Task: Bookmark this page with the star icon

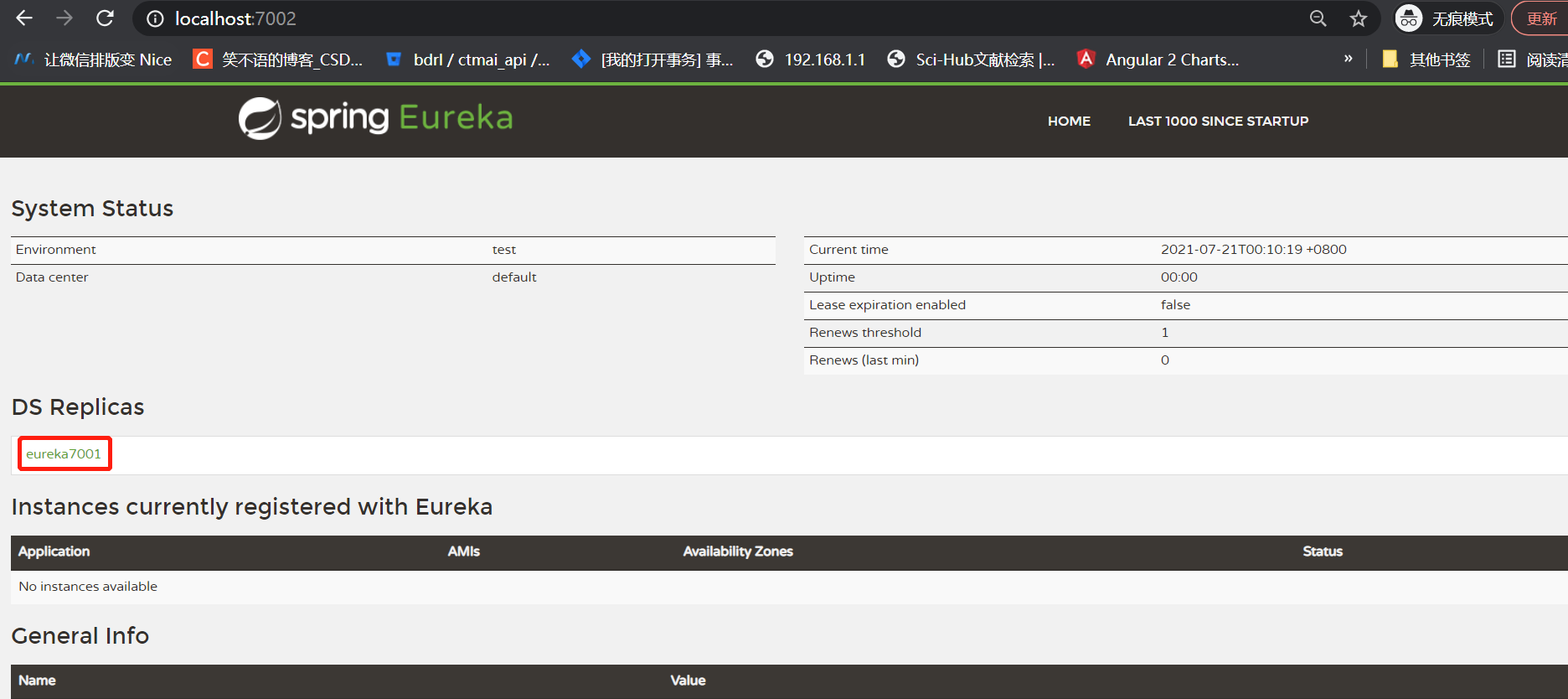Action: (x=1358, y=18)
